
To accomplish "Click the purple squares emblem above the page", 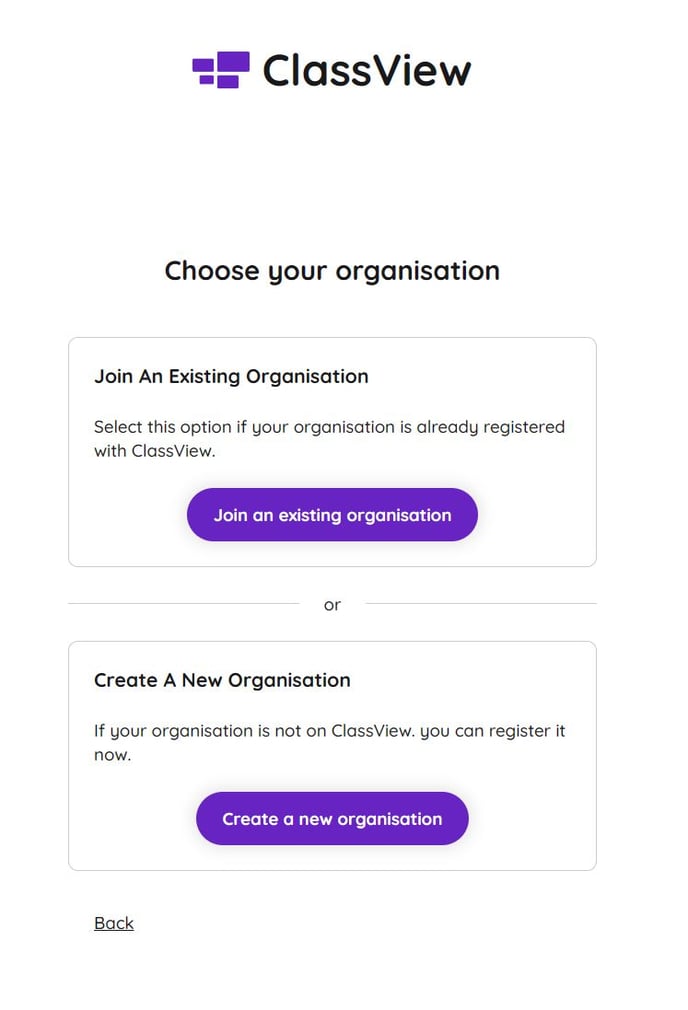I will point(218,70).
